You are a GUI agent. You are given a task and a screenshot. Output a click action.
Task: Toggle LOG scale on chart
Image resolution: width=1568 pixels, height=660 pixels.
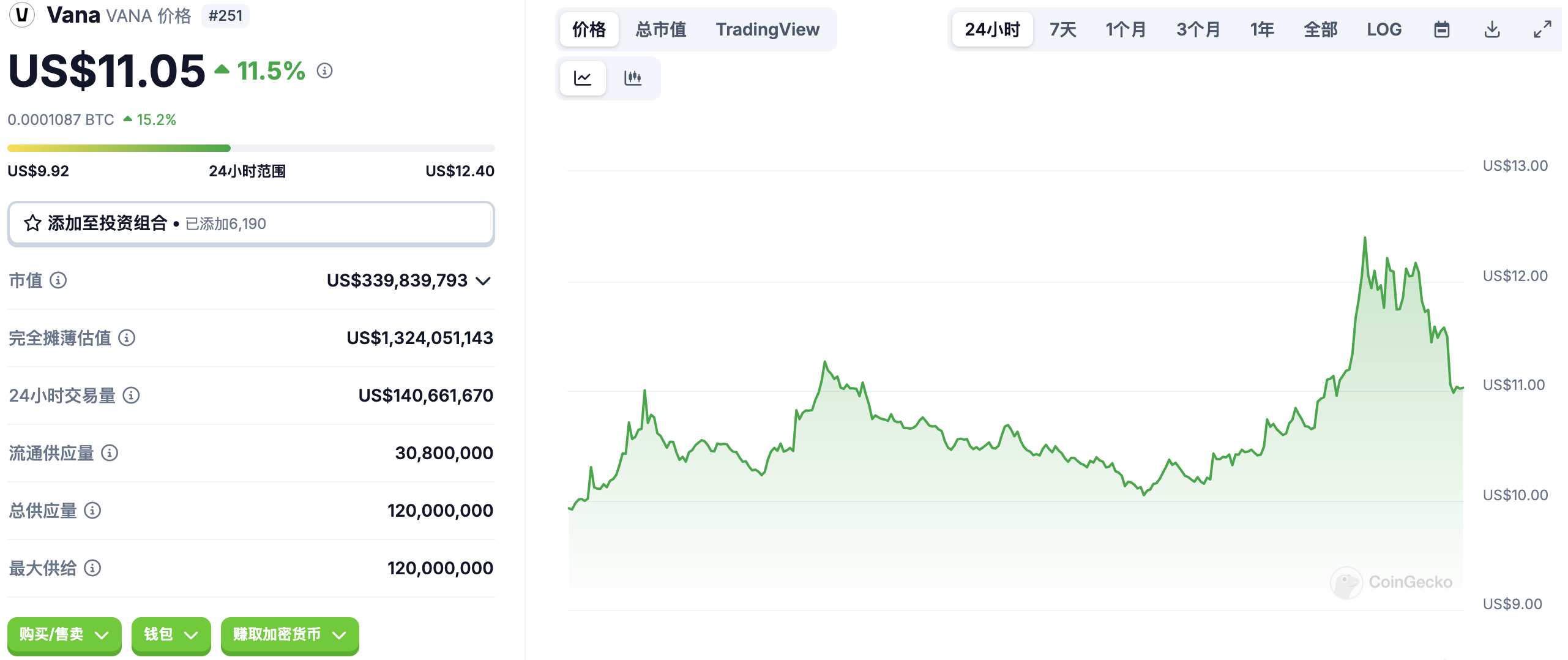(1384, 29)
